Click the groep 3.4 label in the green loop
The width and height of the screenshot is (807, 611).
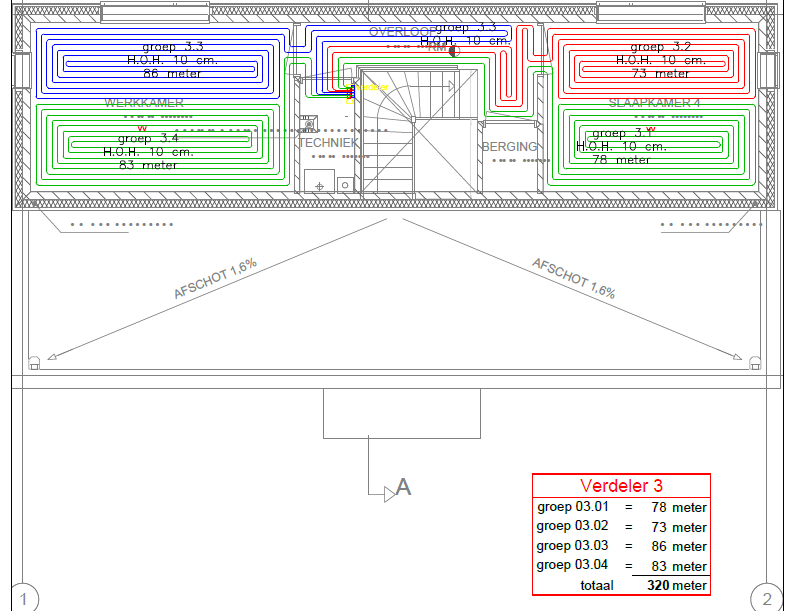click(x=148, y=138)
